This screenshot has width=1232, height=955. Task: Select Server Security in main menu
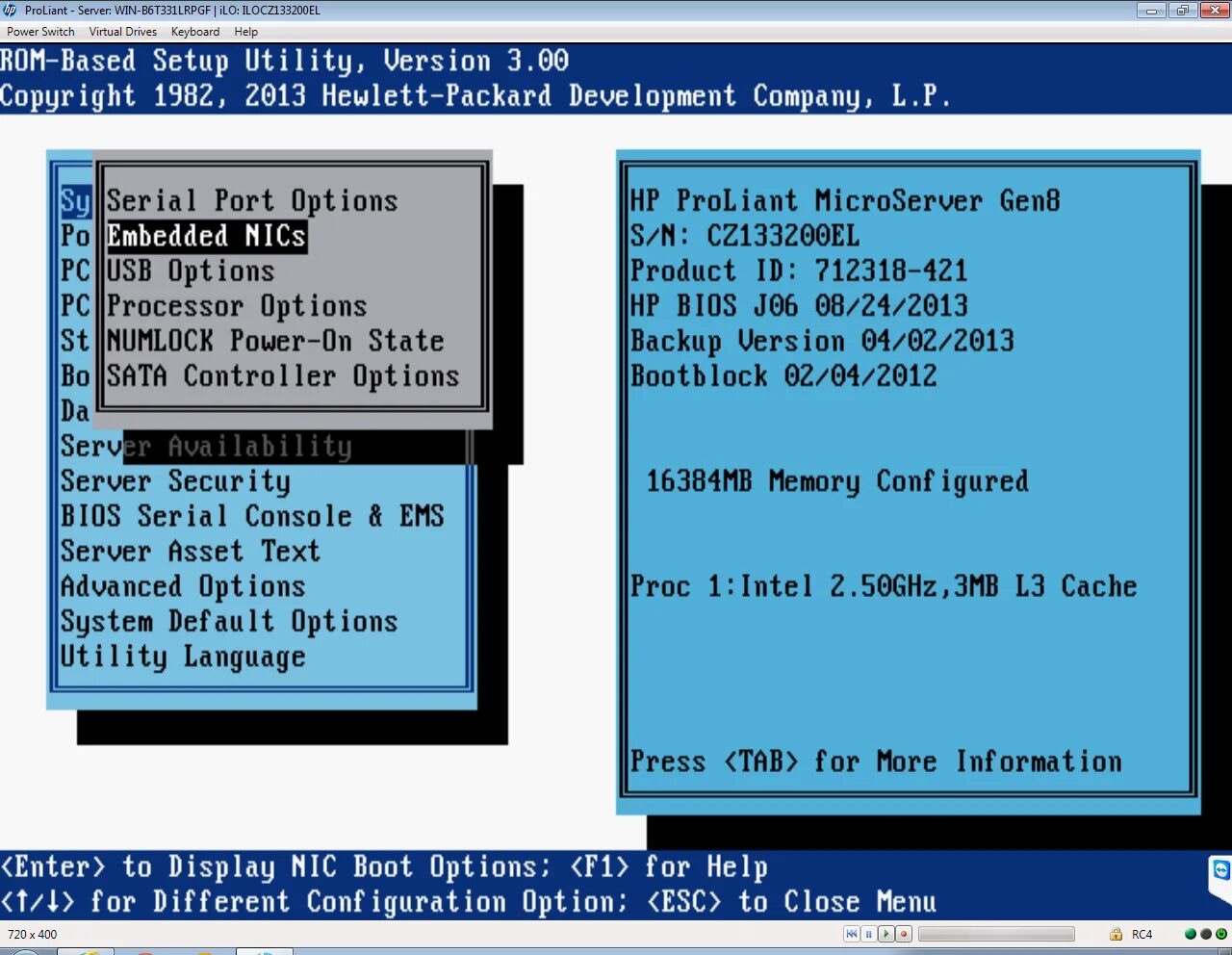click(x=175, y=481)
